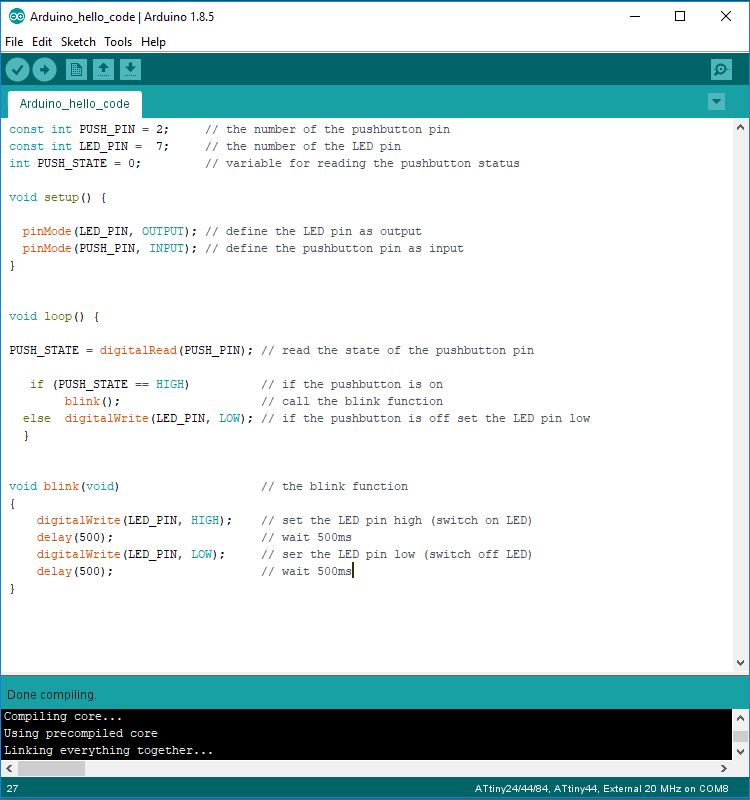Image resolution: width=750 pixels, height=800 pixels.
Task: Click the line 'digitalWrite(LED_PIN, LOW);' in blink function
Action: coord(131,554)
